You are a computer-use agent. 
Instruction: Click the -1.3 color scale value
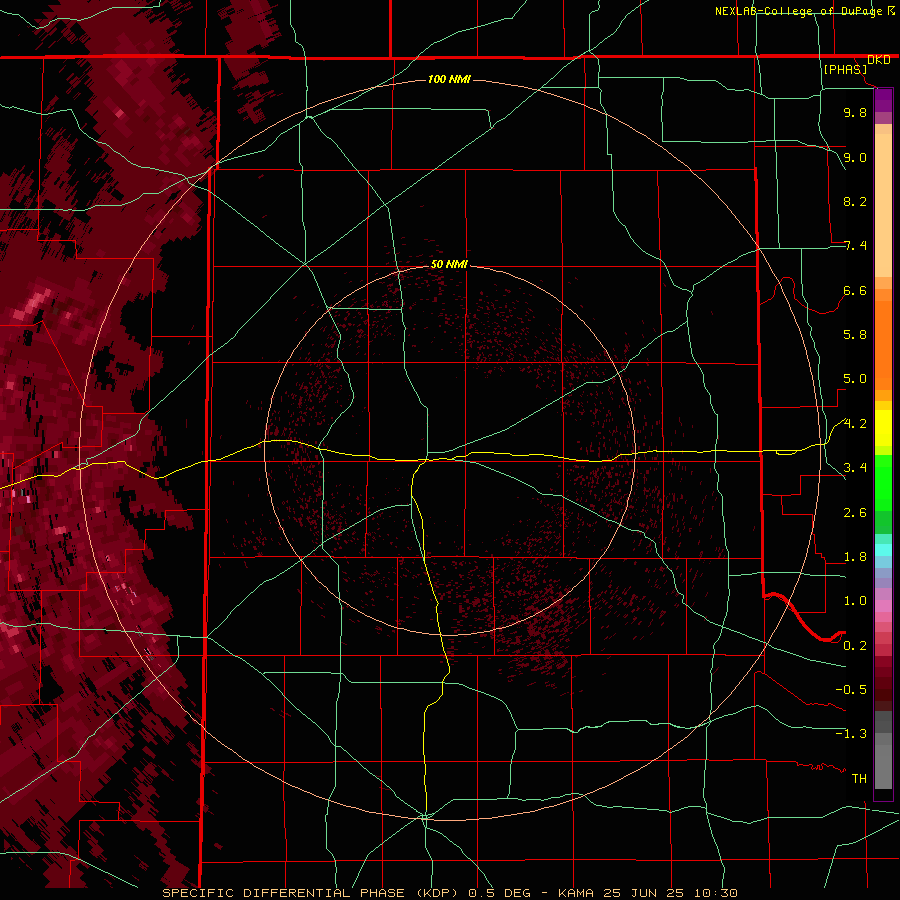point(851,734)
